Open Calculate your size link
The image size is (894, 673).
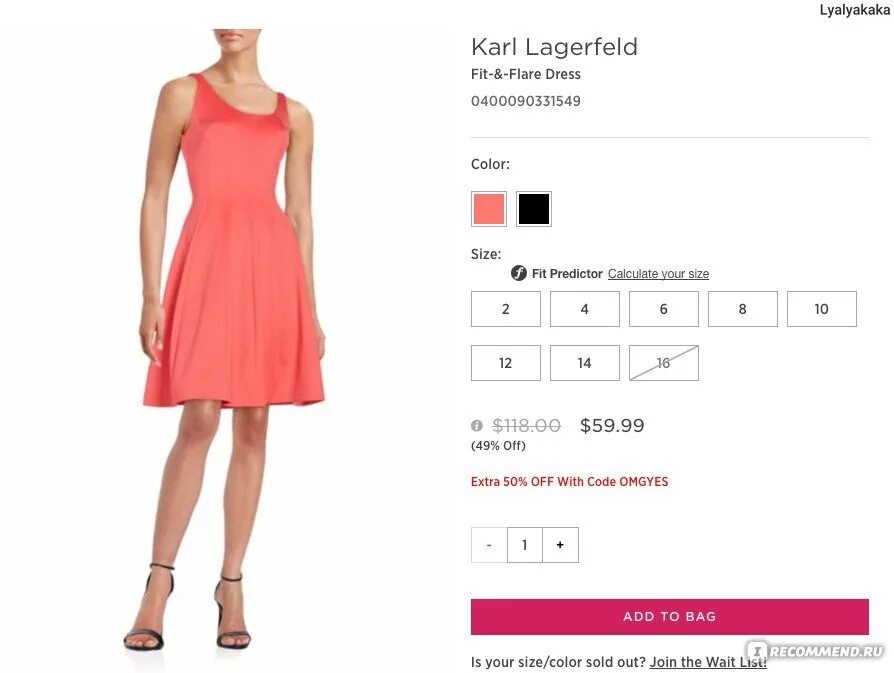pyautogui.click(x=659, y=274)
